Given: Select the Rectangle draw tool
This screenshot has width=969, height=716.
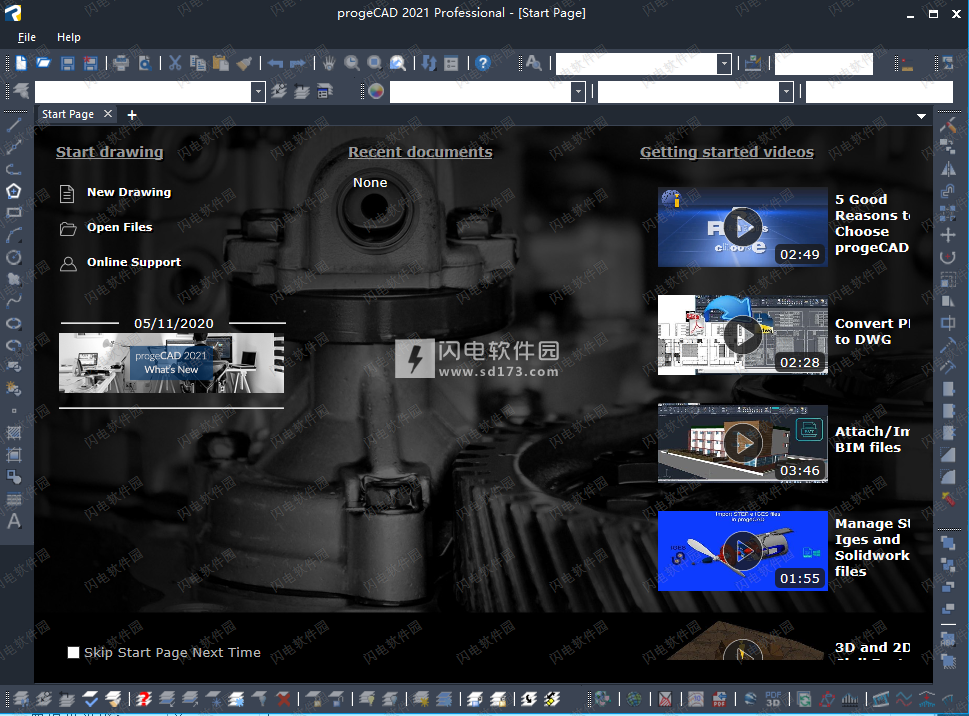Looking at the screenshot, I should pos(14,213).
